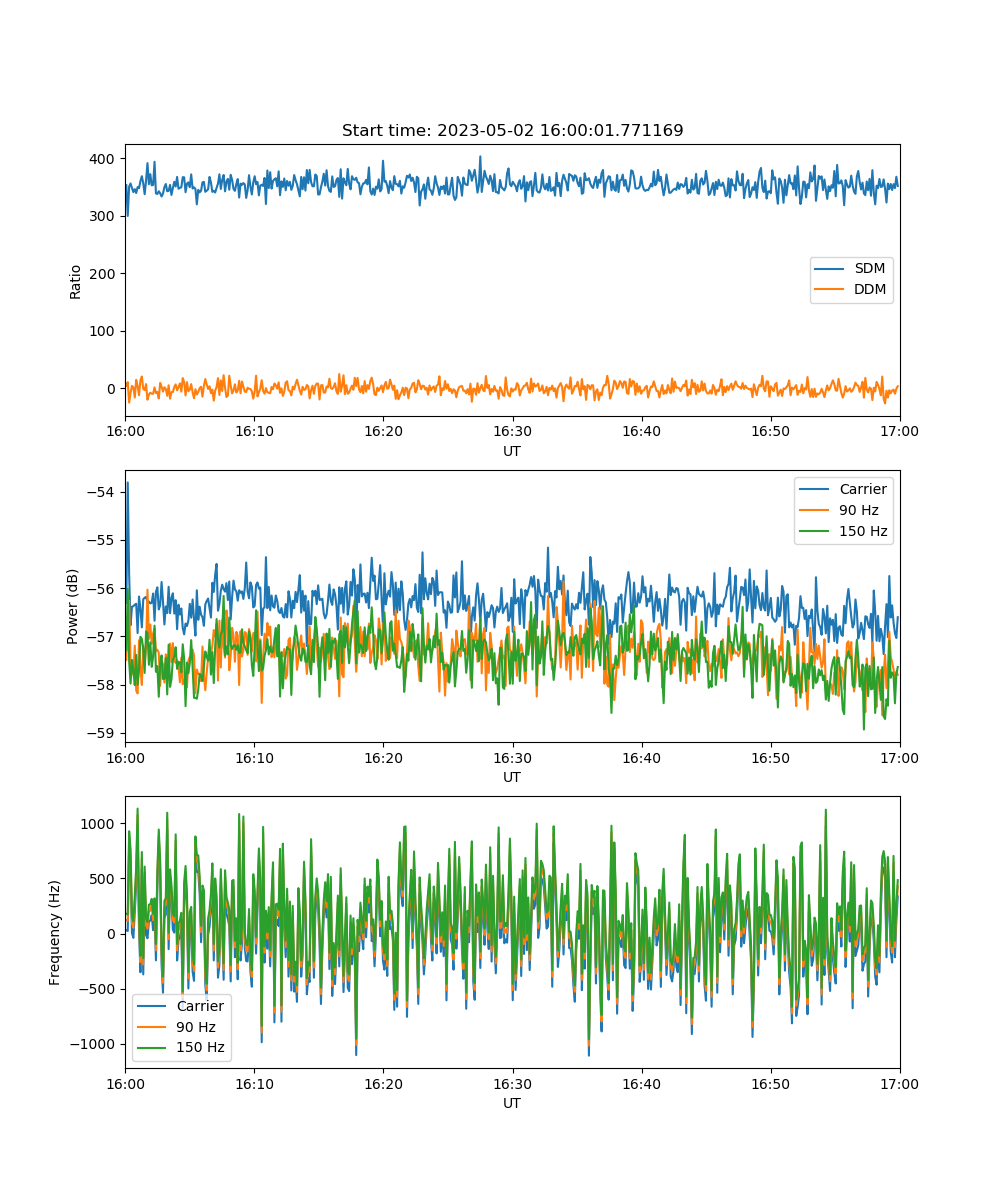Image resolution: width=1000 pixels, height=1200 pixels.
Task: Click the 200 tick on Ratio axis
Action: click(x=104, y=274)
